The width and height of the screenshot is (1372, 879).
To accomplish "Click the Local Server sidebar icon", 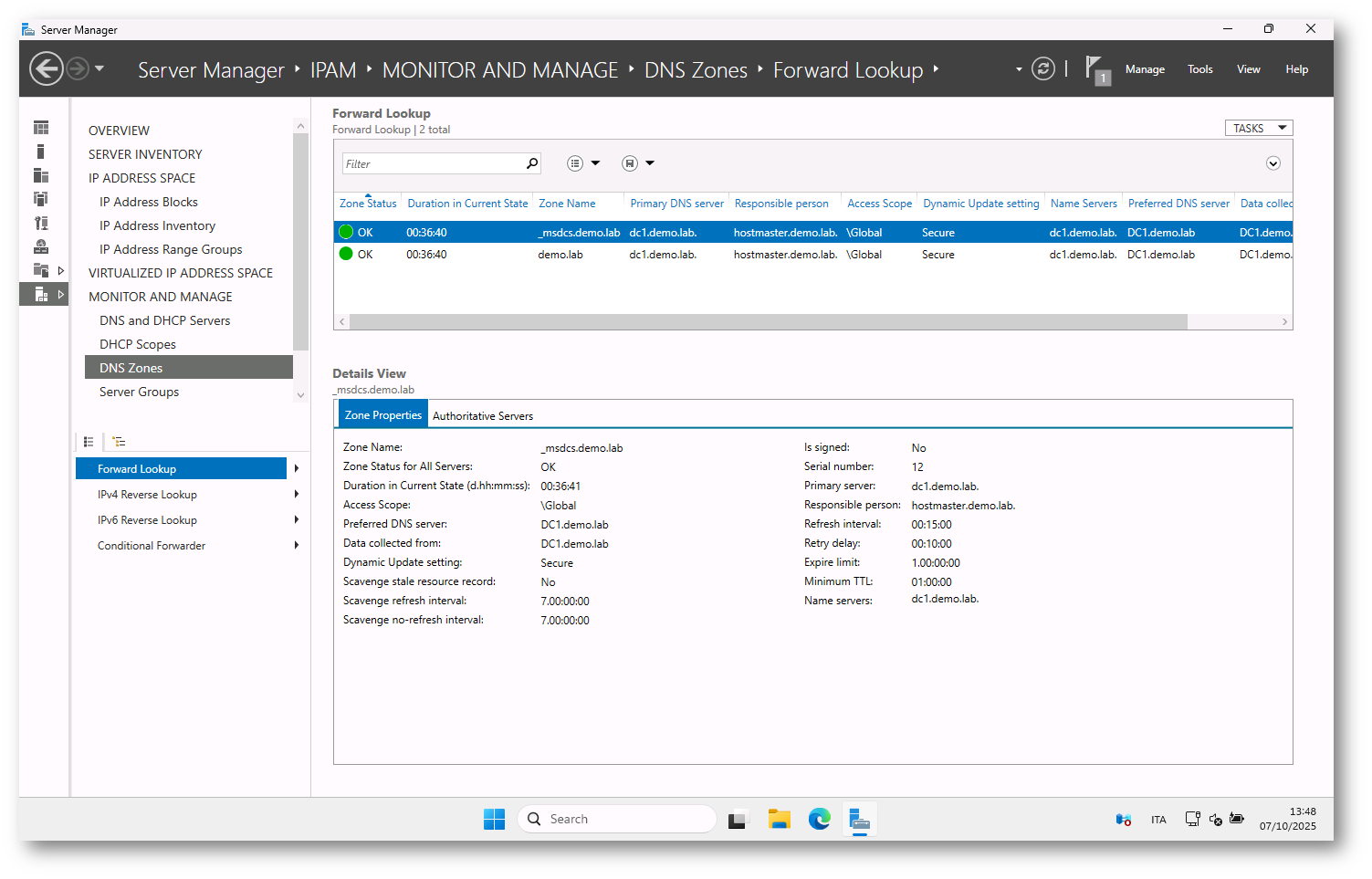I will pos(41,152).
